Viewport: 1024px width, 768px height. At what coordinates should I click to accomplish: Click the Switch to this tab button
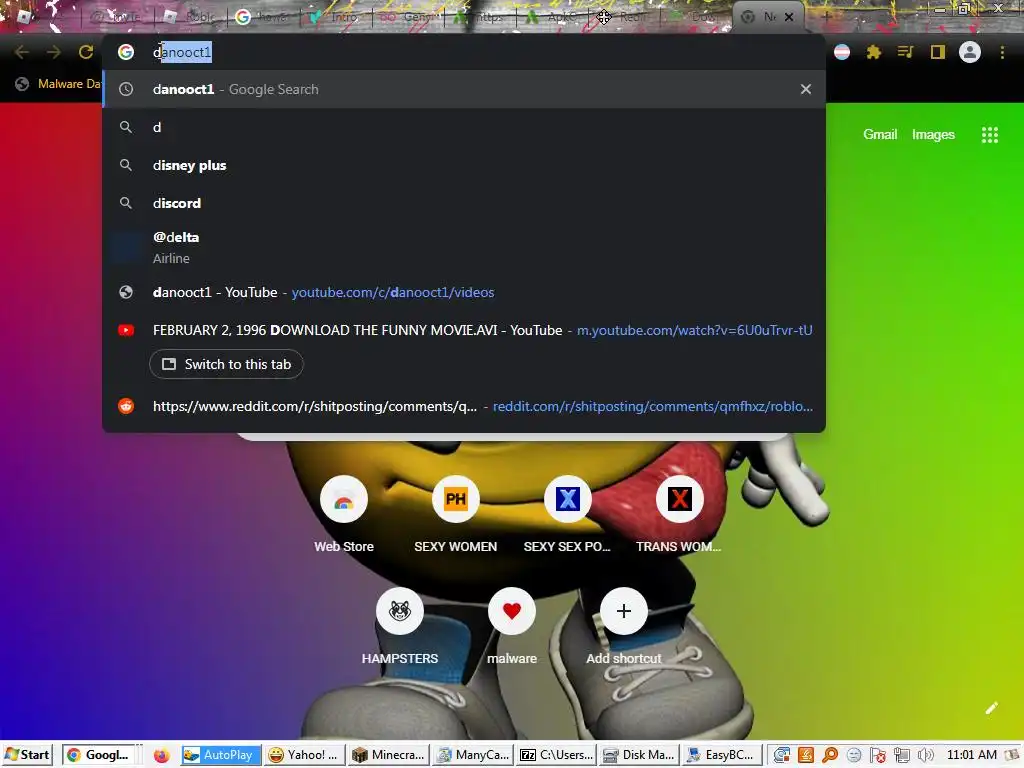pyautogui.click(x=226, y=364)
